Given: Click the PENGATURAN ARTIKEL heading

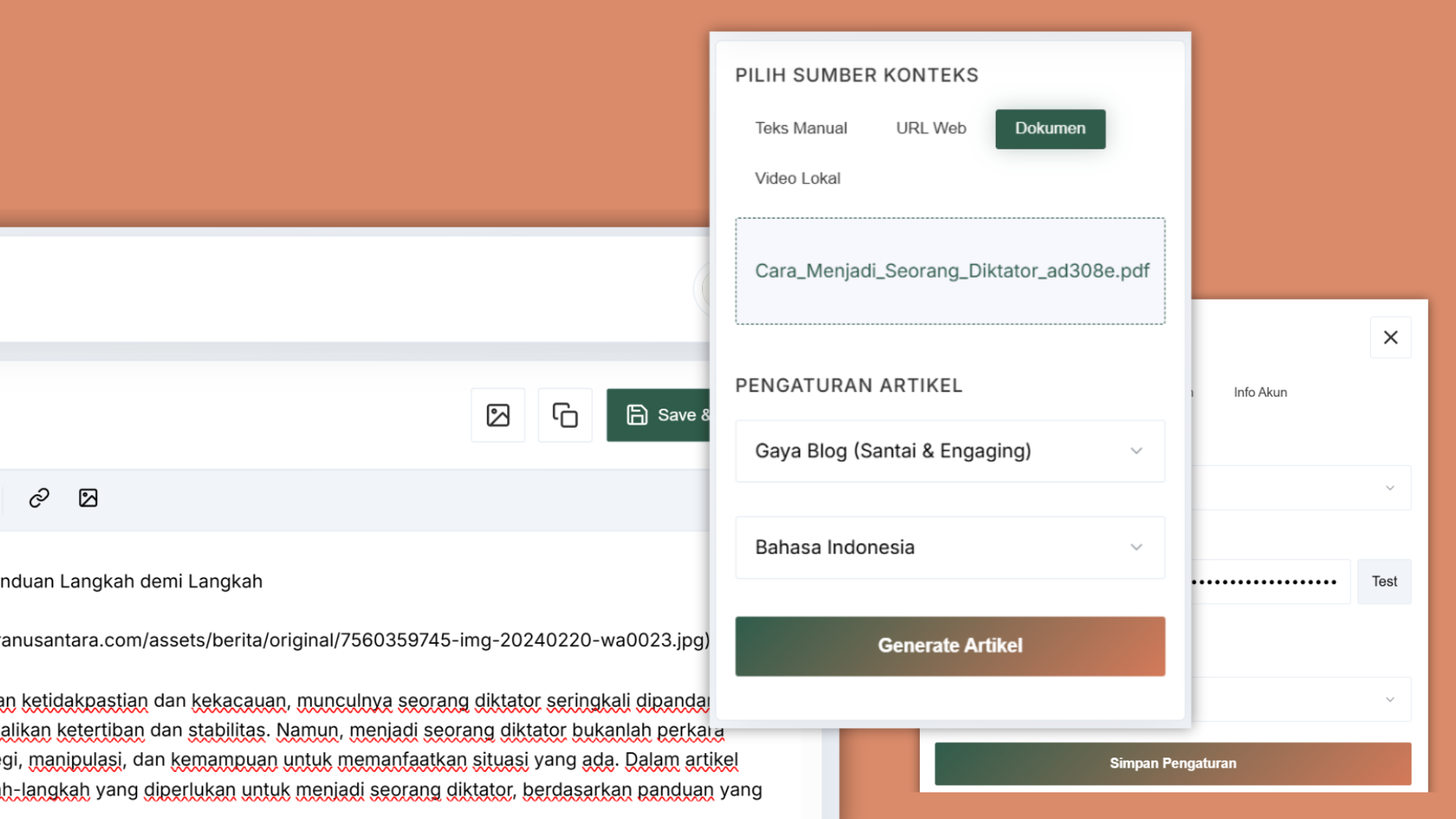Looking at the screenshot, I should (849, 385).
